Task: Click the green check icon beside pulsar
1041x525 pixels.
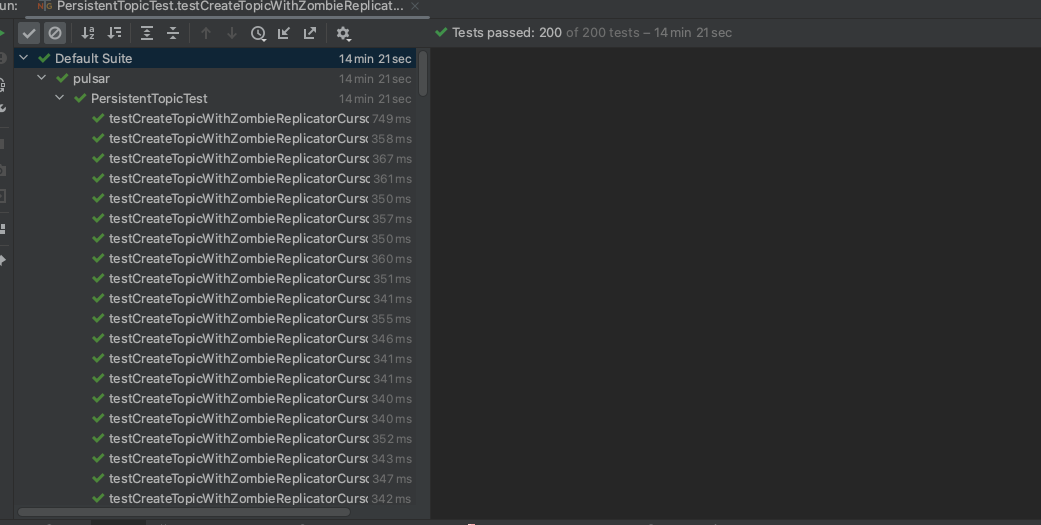Action: tap(62, 78)
